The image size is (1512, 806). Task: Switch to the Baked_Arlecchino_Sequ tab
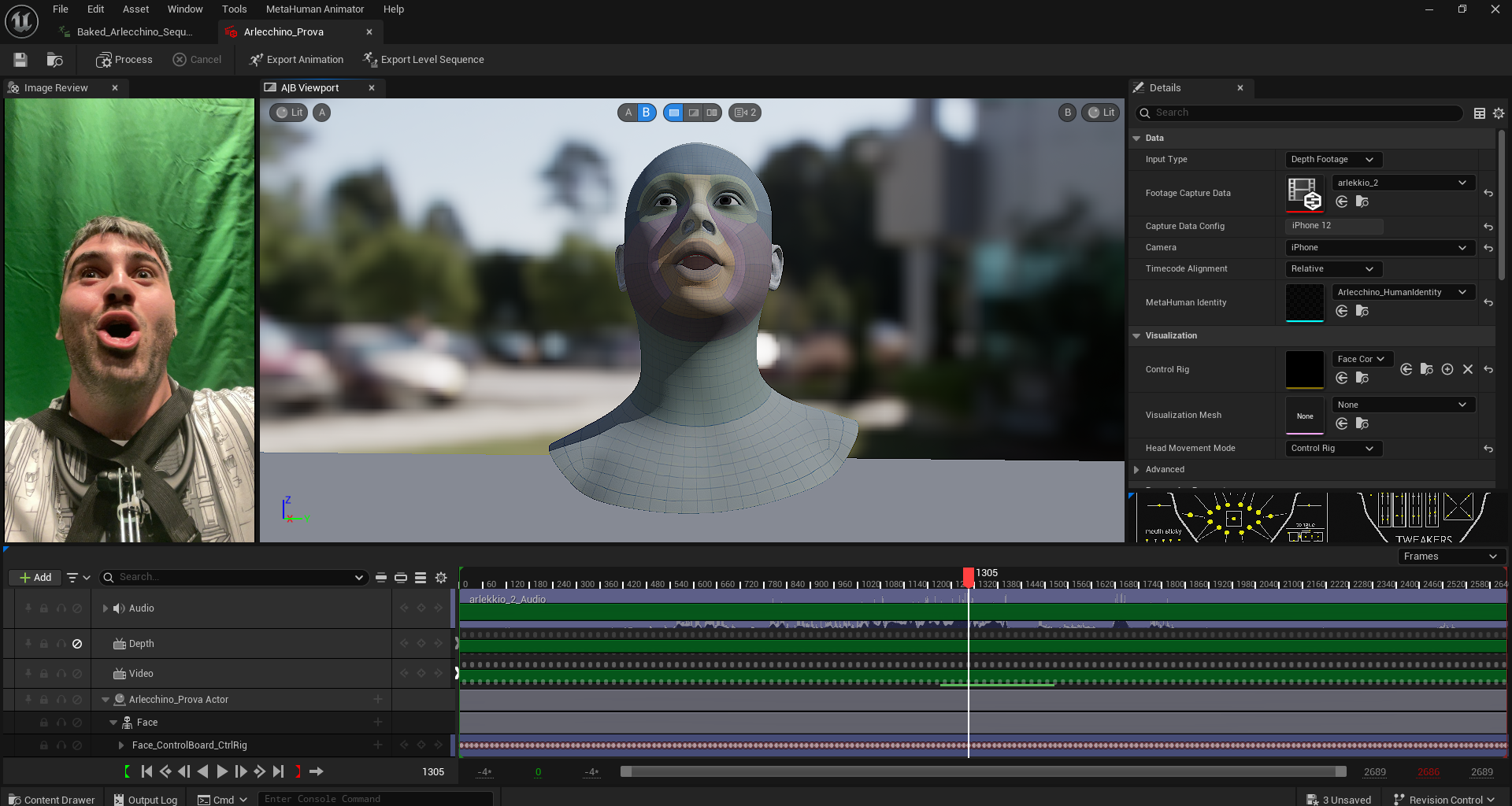(134, 32)
